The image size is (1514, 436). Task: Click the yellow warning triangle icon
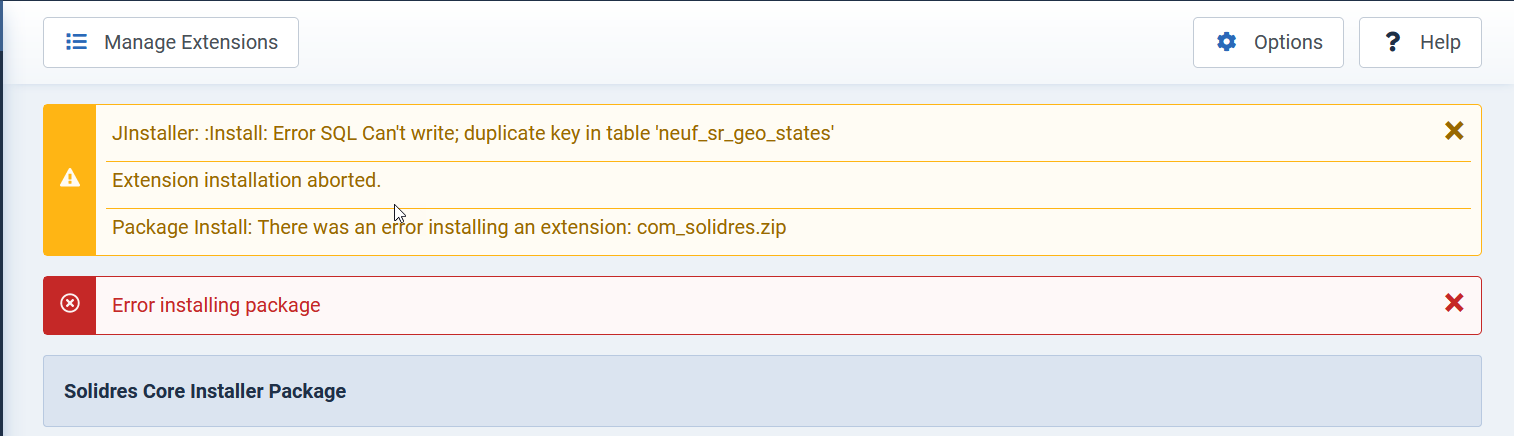(x=70, y=178)
